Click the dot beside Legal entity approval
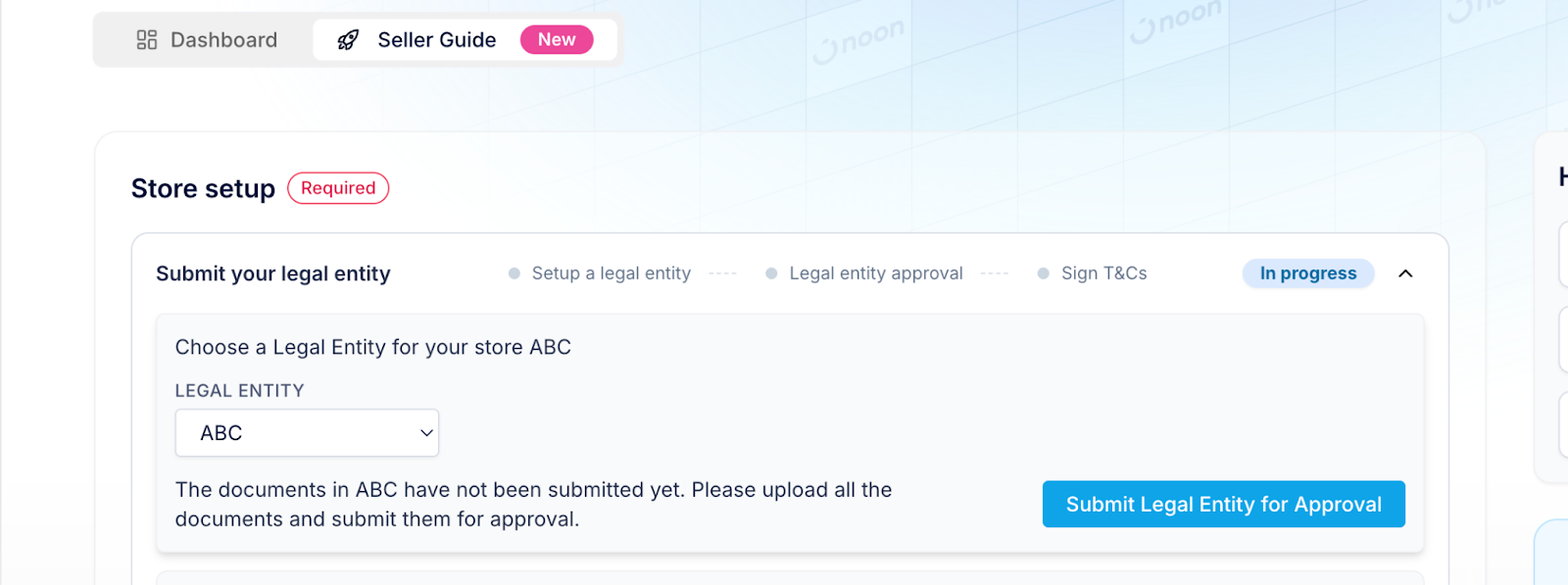The image size is (1568, 585). 771,273
